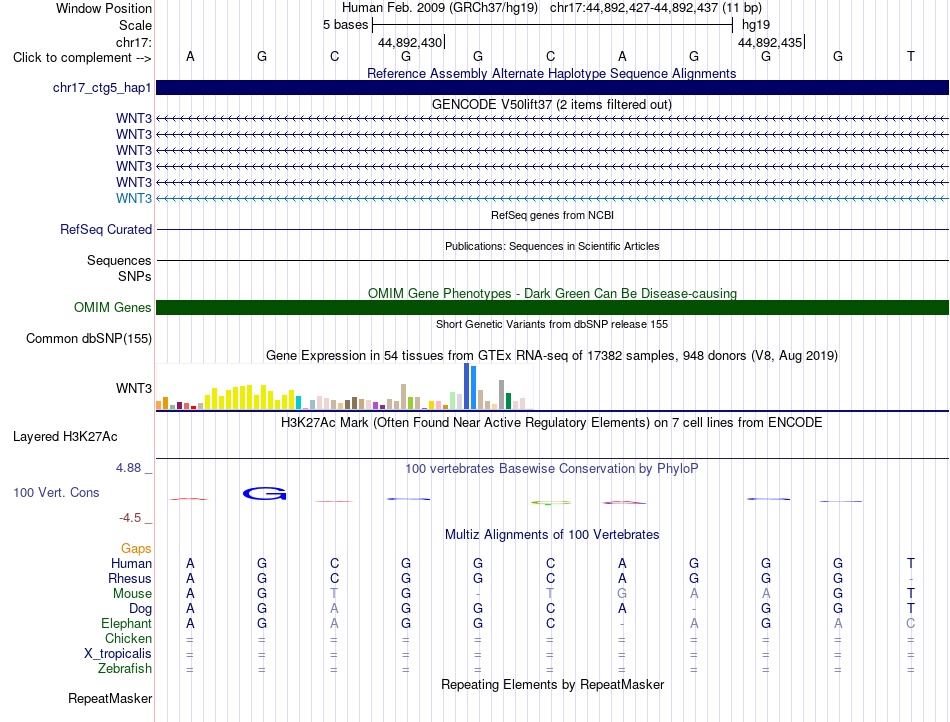Select the Rhesus species row label
This screenshot has width=950, height=722.
(130, 578)
